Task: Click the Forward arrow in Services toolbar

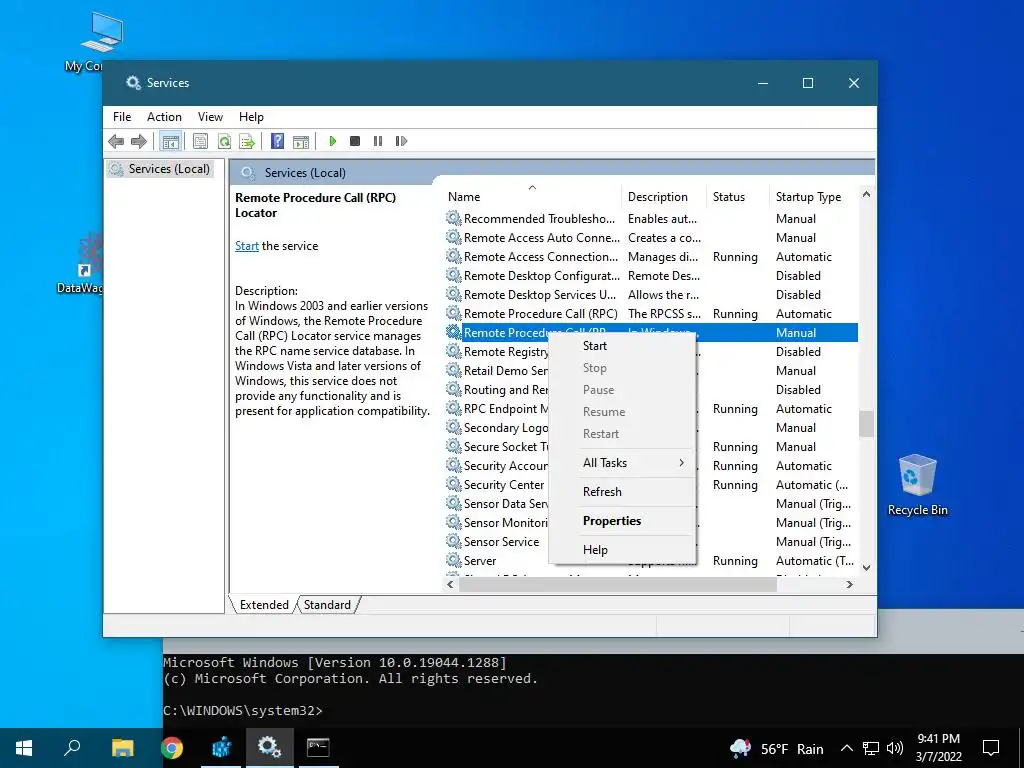Action: tap(138, 141)
